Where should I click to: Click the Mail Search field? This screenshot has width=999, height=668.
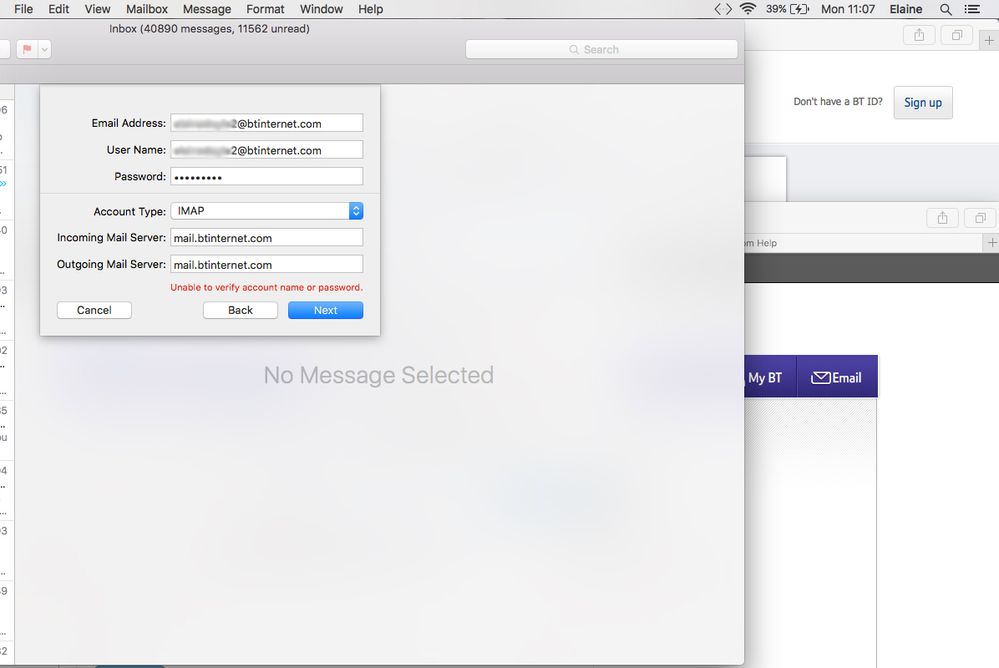pos(601,49)
